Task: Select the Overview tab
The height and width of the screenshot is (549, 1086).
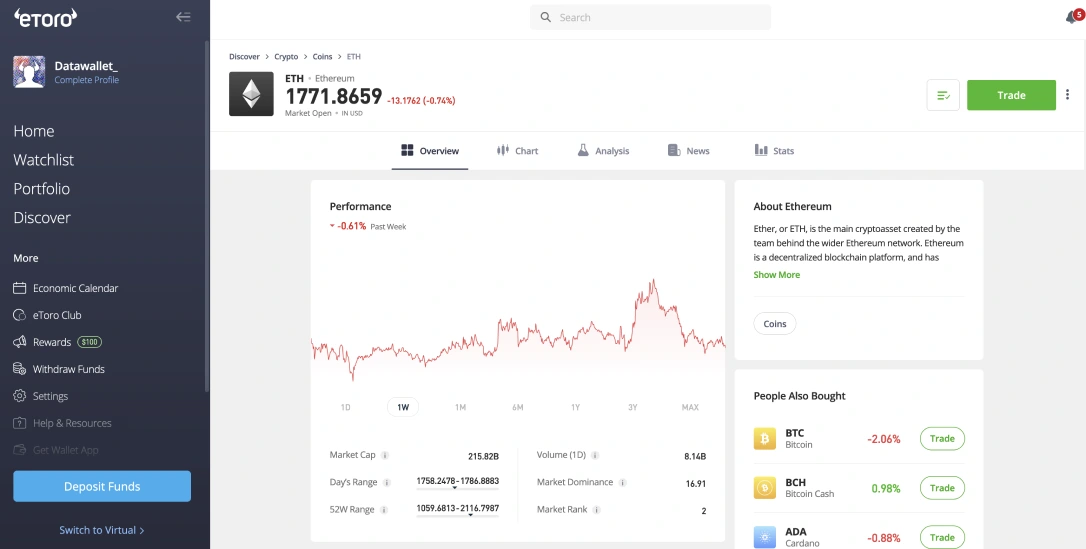Action: pyautogui.click(x=430, y=151)
